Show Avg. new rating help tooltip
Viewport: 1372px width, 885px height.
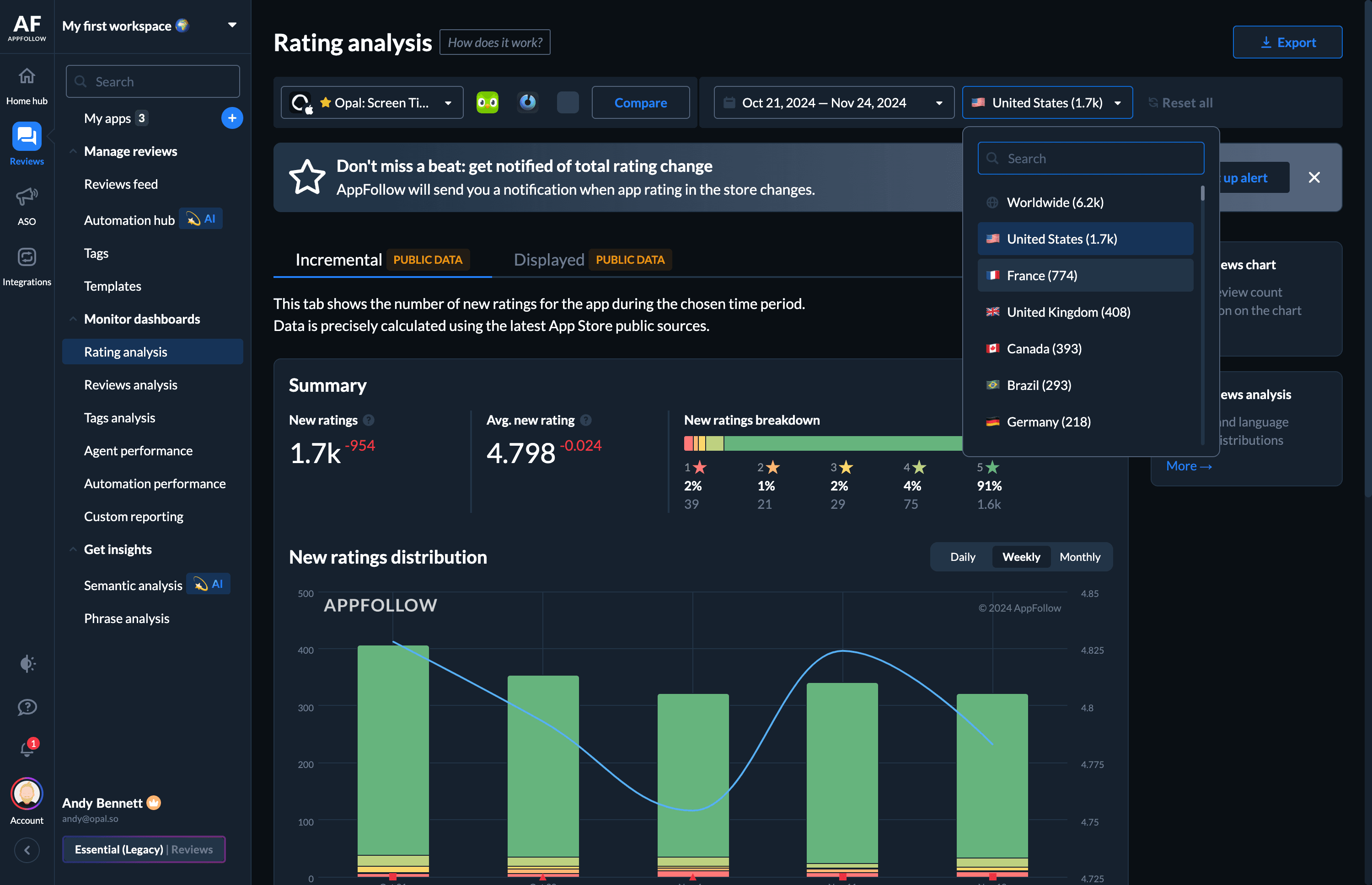point(586,420)
